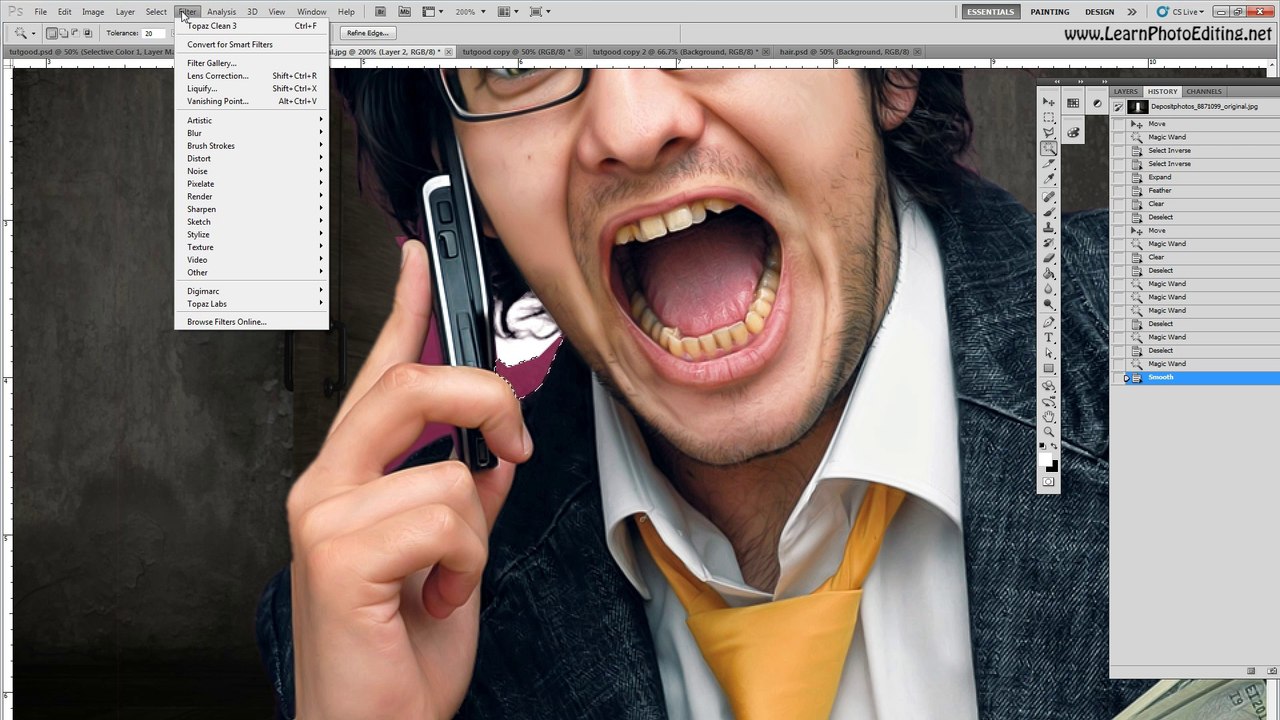Set history brush source for Expand state
1280x720 pixels.
(1118, 177)
